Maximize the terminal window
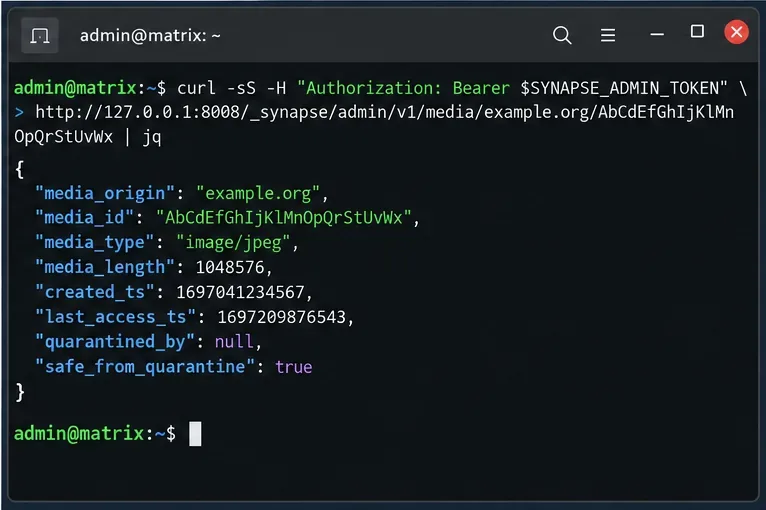The image size is (766, 510). coord(697,32)
